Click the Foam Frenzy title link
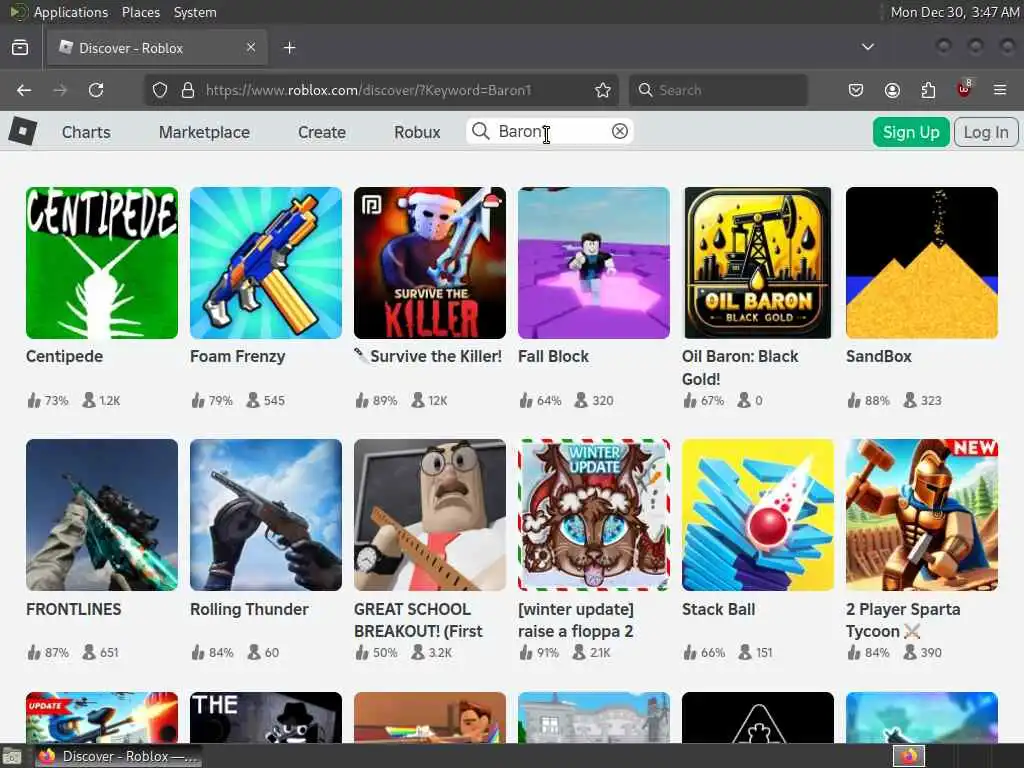 238,357
